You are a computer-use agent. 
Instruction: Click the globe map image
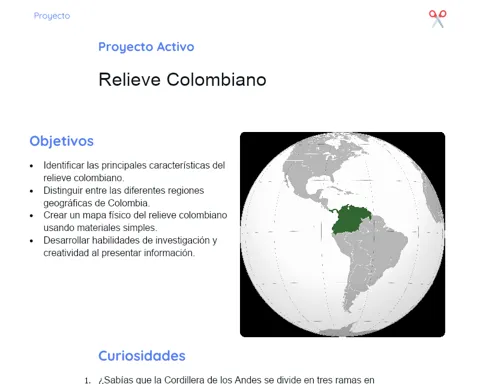pyautogui.click(x=342, y=234)
